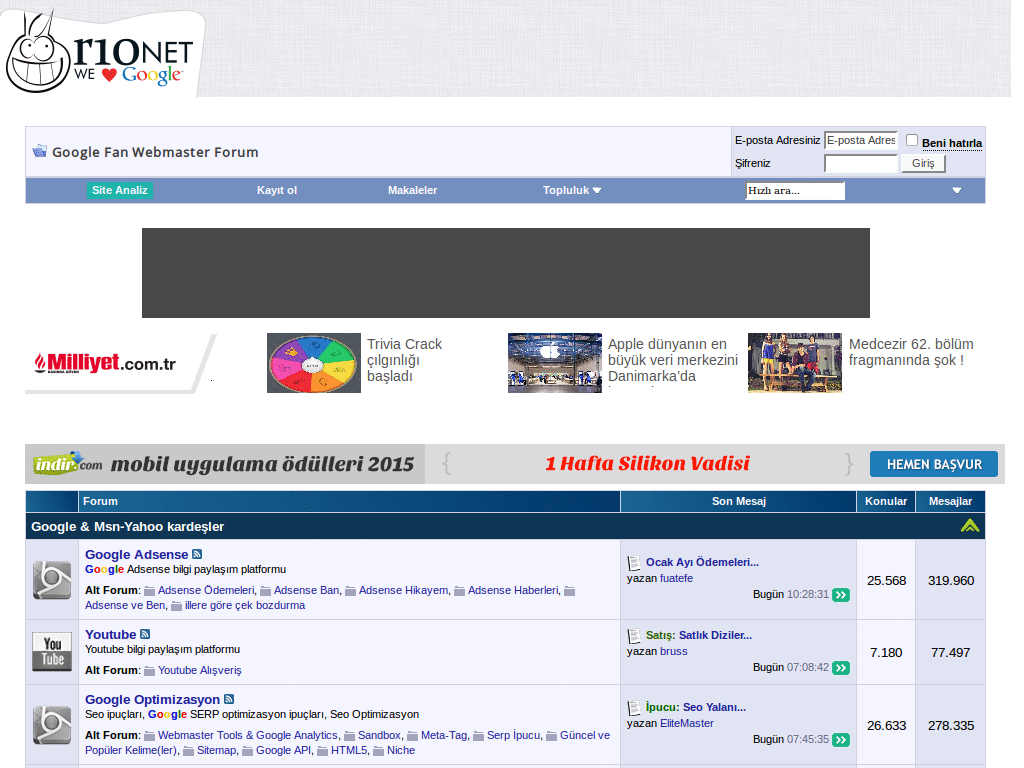Focus the Şifreniz password field
Image resolution: width=1024 pixels, height=768 pixels.
pos(861,163)
